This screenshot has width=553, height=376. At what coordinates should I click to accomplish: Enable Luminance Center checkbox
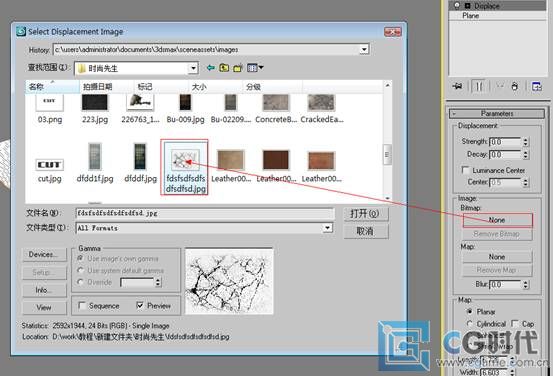(465, 170)
